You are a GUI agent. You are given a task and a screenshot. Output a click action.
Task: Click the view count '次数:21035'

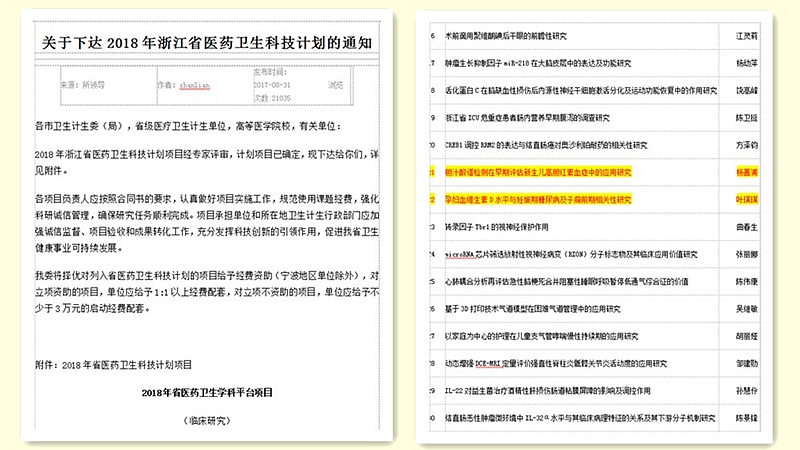tap(272, 98)
